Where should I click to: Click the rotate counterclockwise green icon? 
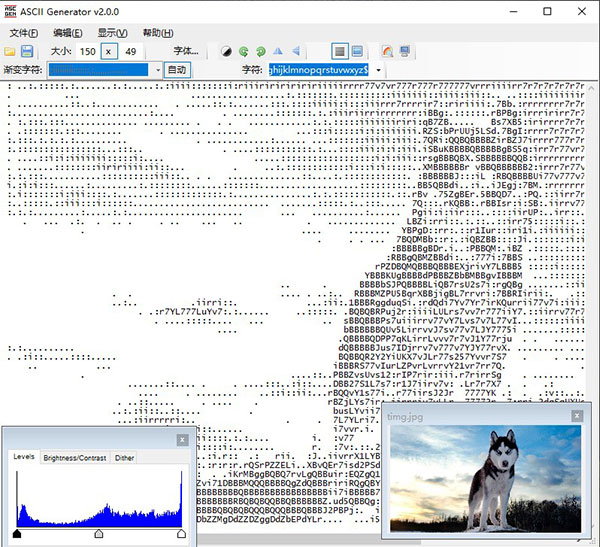click(x=243, y=50)
